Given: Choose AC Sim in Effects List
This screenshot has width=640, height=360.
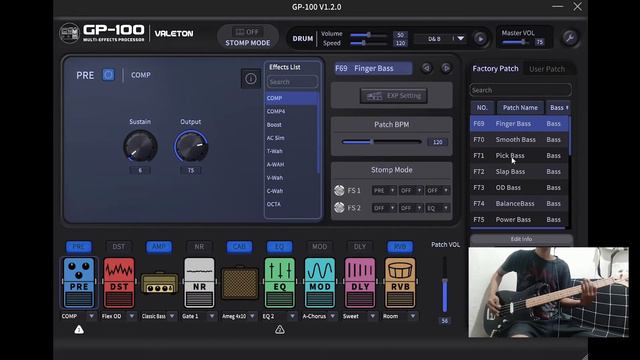Looking at the screenshot, I should [291, 138].
